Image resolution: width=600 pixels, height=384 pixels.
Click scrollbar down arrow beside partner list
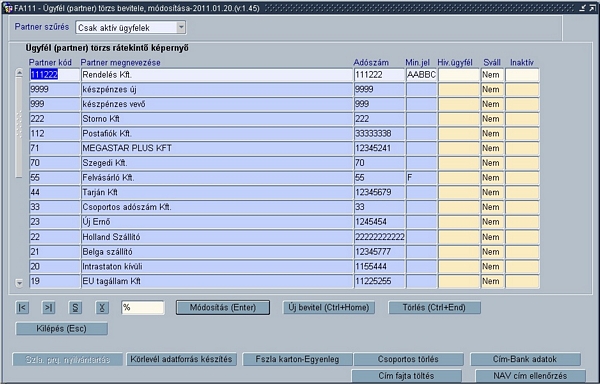click(19, 283)
